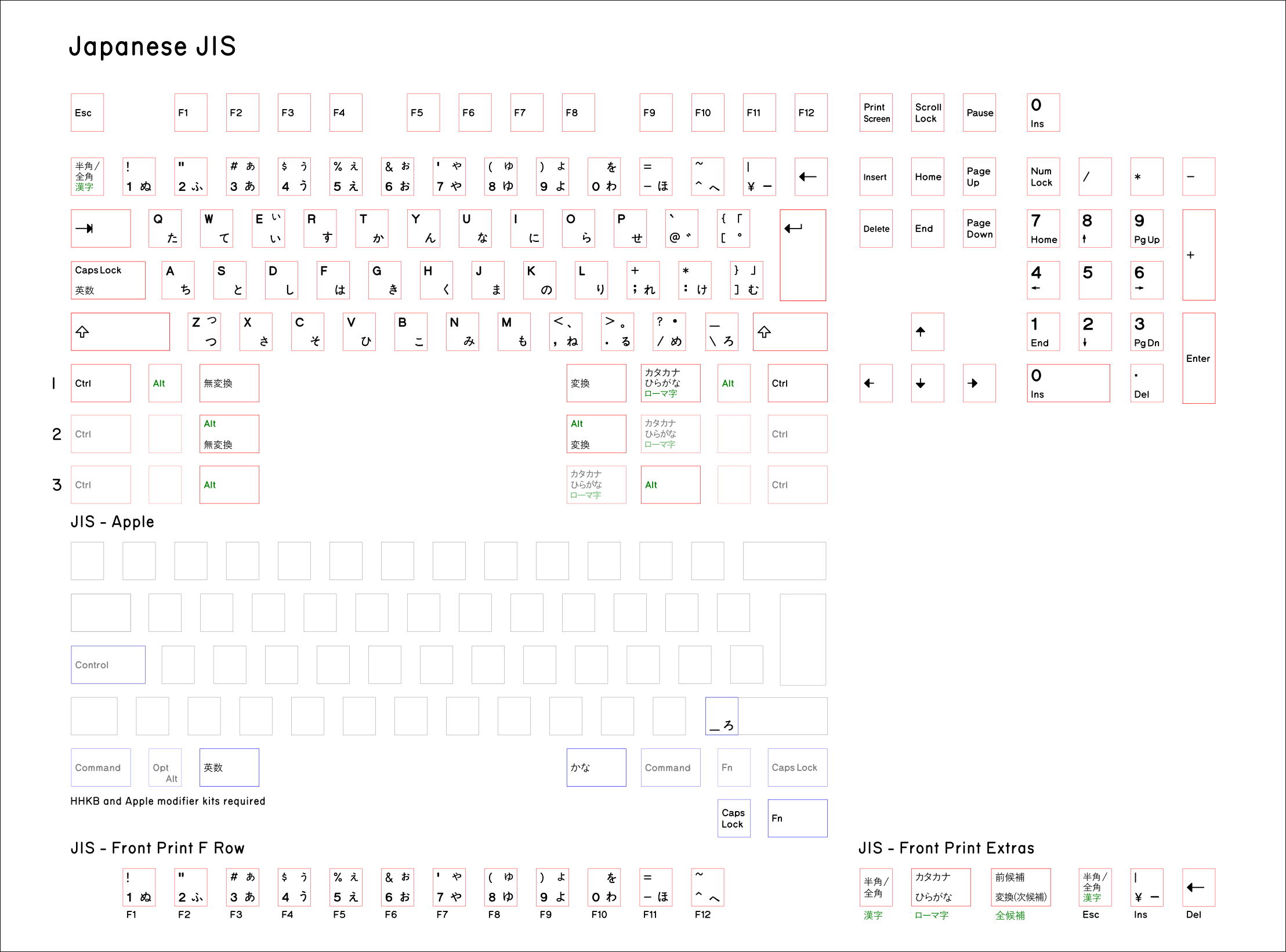The height and width of the screenshot is (952, 1286).
Task: Toggle the Caps Lock 英数 key
Action: (x=108, y=280)
